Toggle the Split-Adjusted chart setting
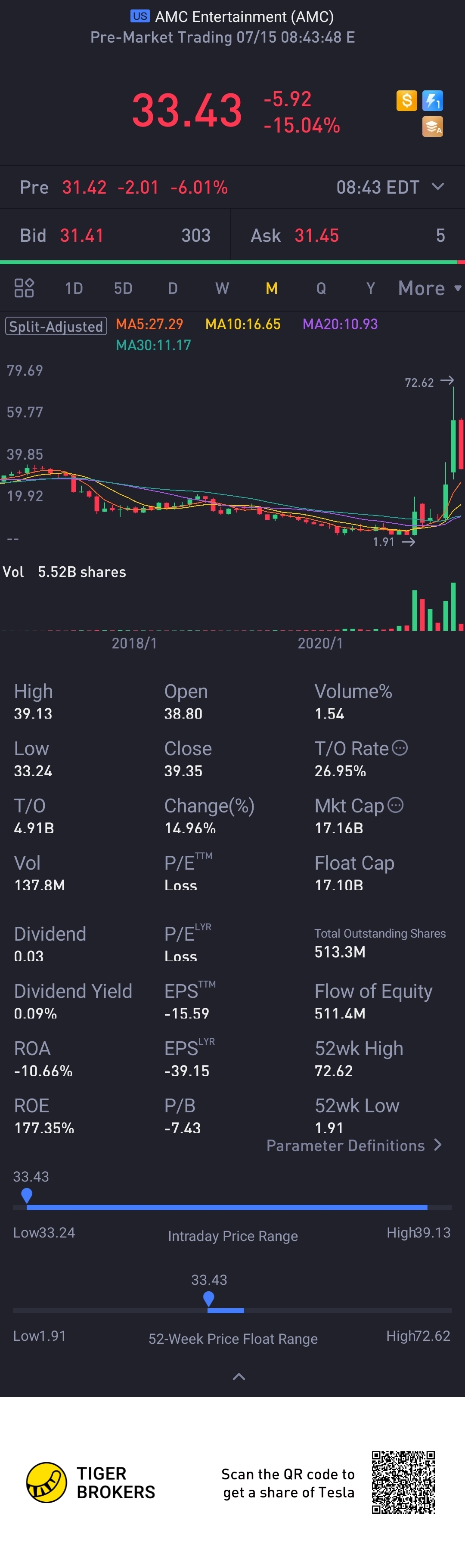 coord(56,326)
